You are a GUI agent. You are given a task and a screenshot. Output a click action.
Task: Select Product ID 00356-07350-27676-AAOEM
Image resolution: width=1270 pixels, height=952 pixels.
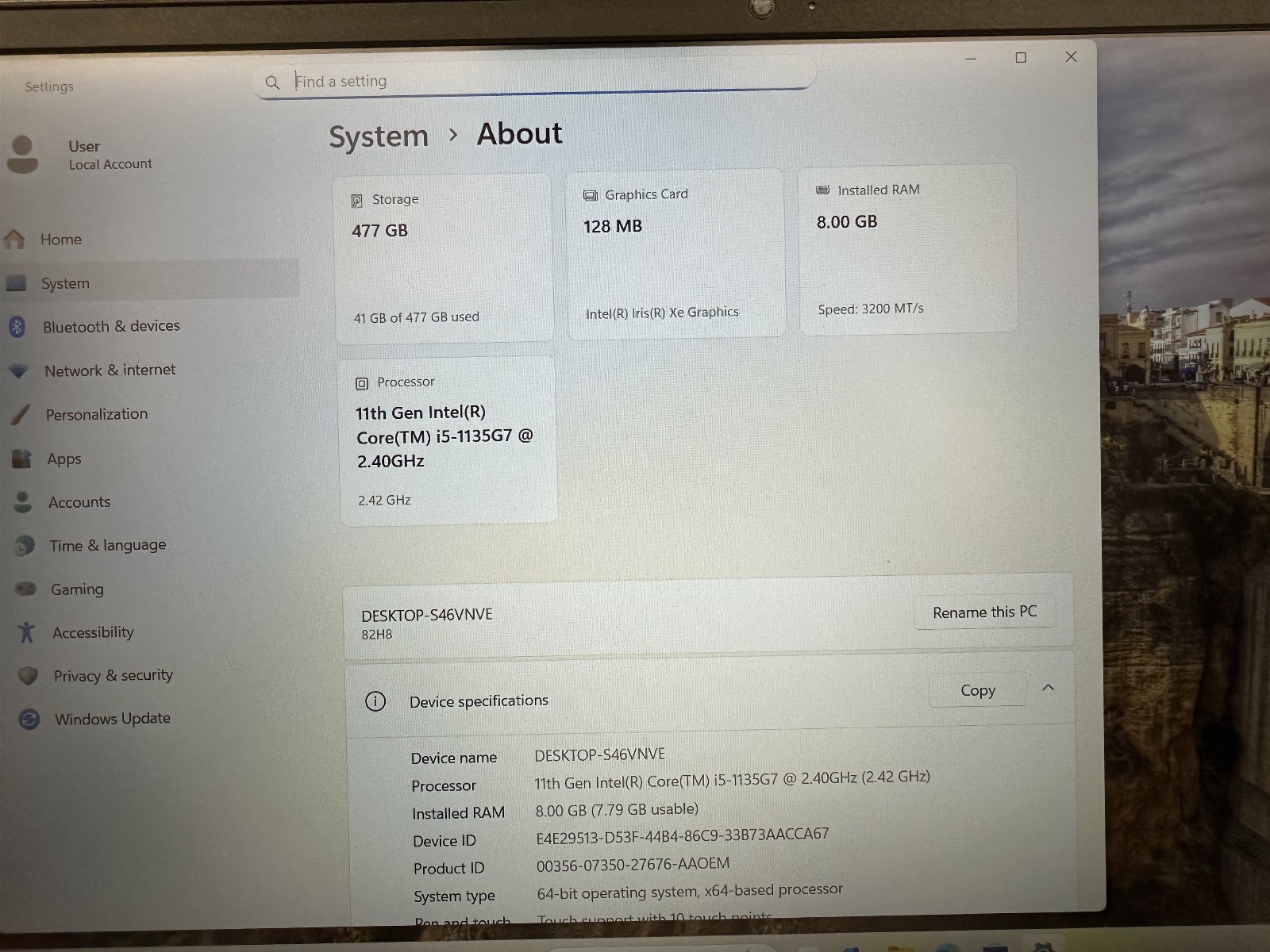coord(633,864)
